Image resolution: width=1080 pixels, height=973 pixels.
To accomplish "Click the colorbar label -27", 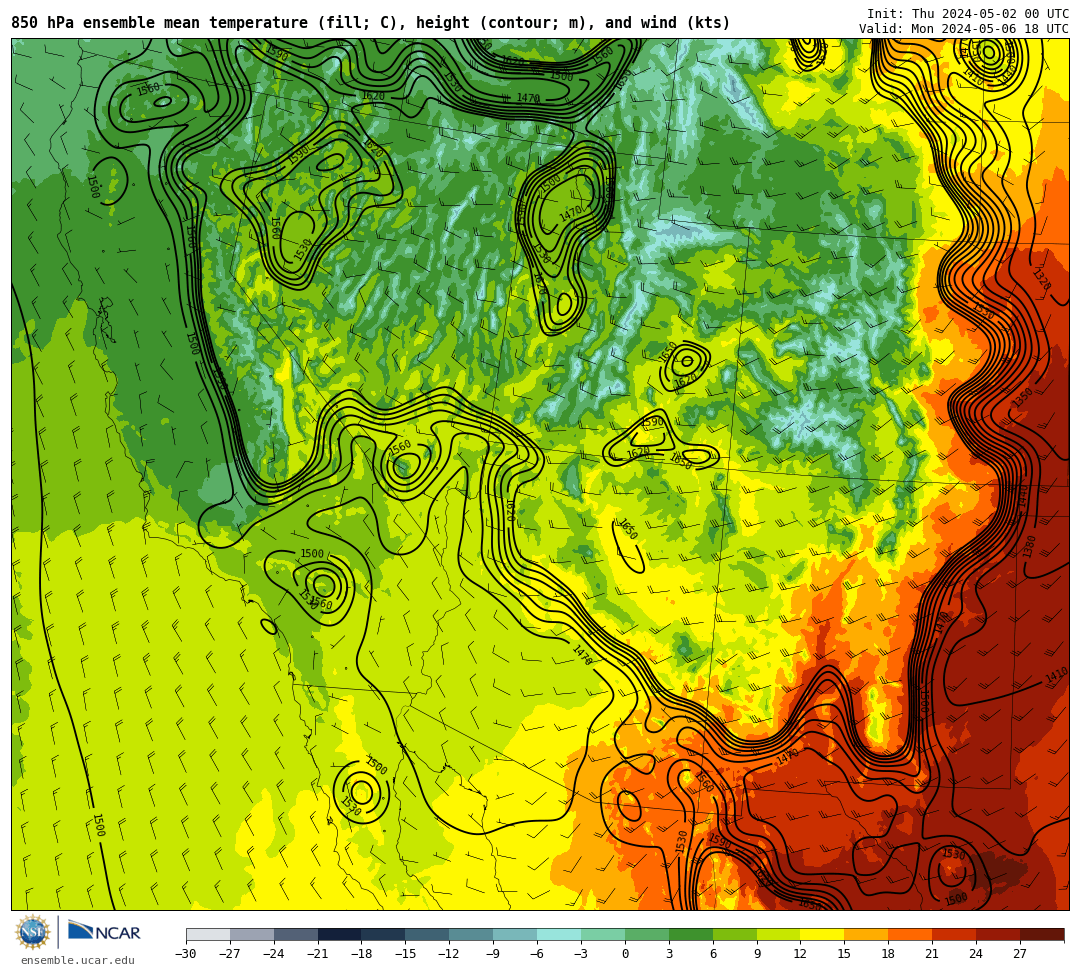I will (230, 954).
